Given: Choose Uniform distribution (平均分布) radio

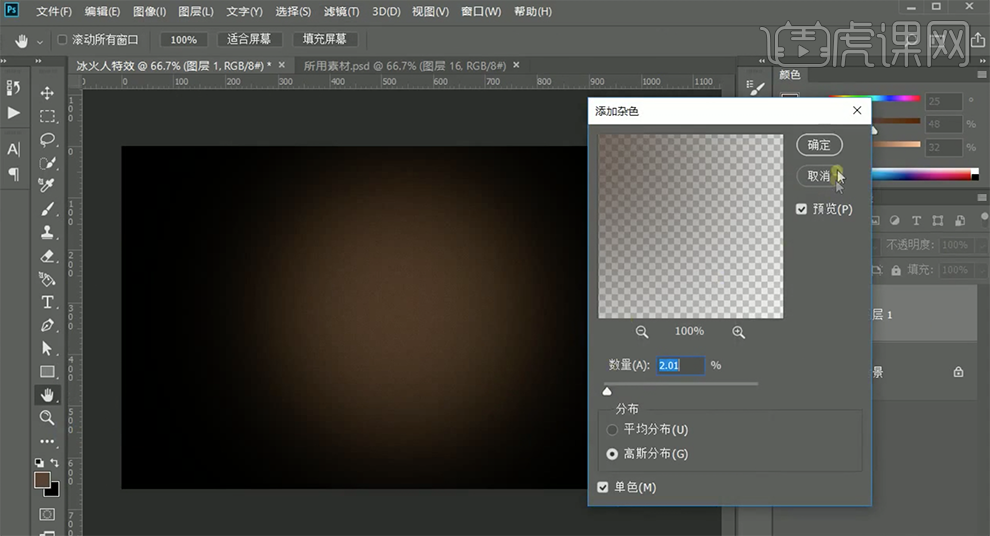Looking at the screenshot, I should 612,430.
